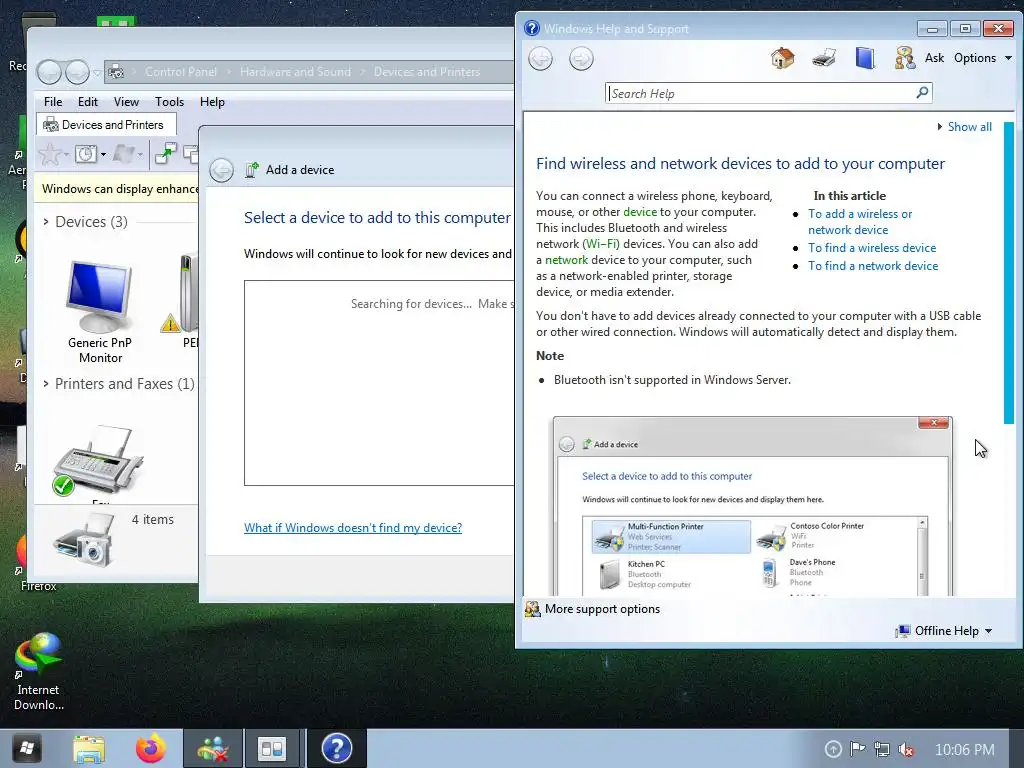Launch Firefox from the taskbar

[x=151, y=748]
